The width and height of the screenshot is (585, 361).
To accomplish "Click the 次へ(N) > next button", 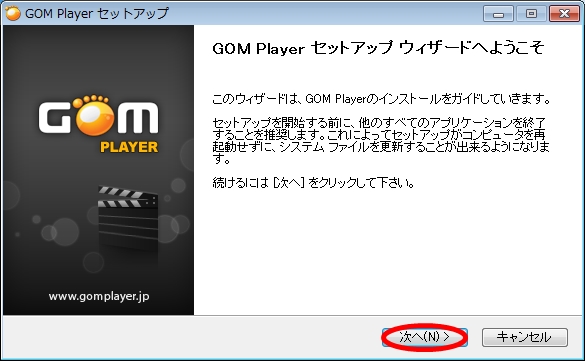I will coord(425,337).
